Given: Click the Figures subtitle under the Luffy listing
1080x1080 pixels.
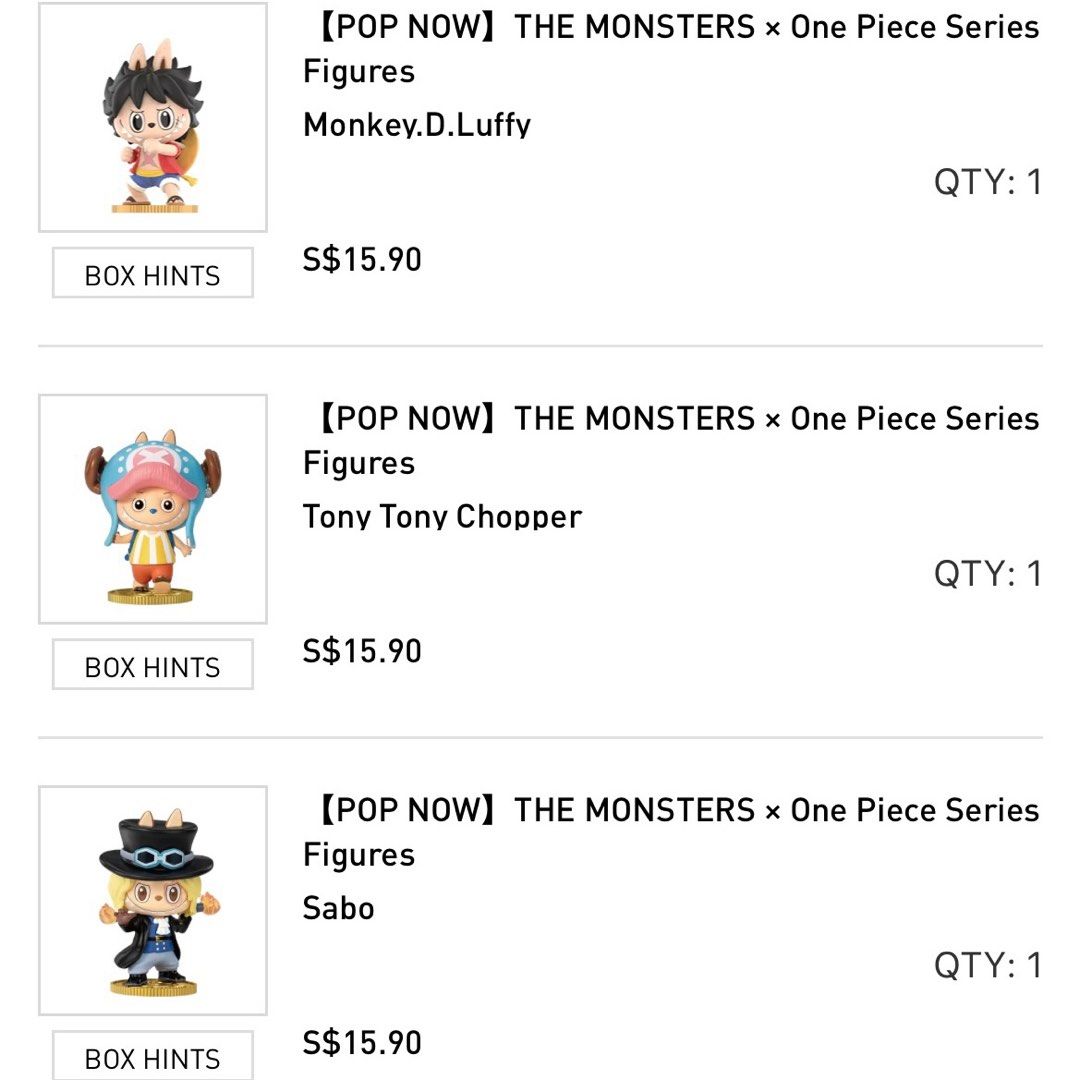Looking at the screenshot, I should click(359, 71).
